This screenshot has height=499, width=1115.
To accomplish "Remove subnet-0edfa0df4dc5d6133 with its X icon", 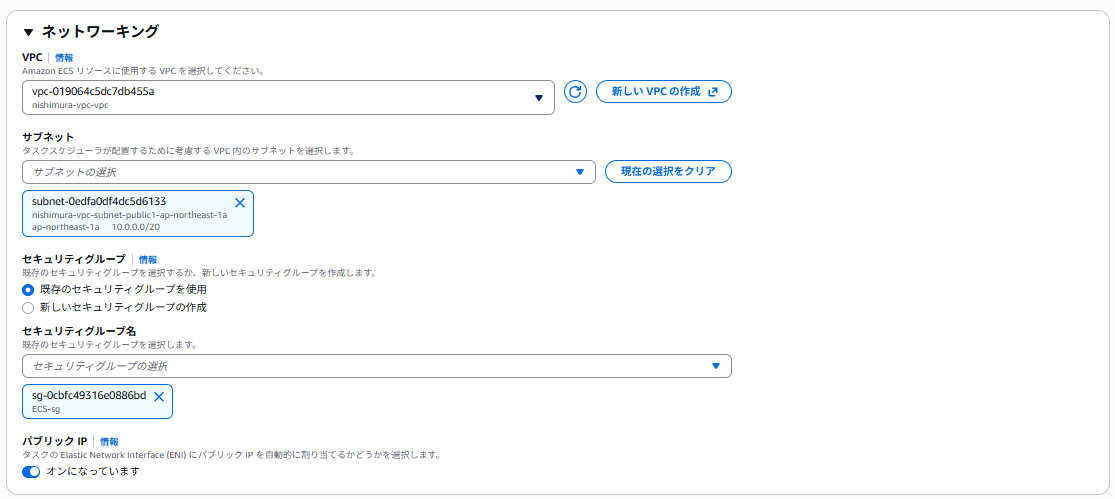I will click(240, 202).
